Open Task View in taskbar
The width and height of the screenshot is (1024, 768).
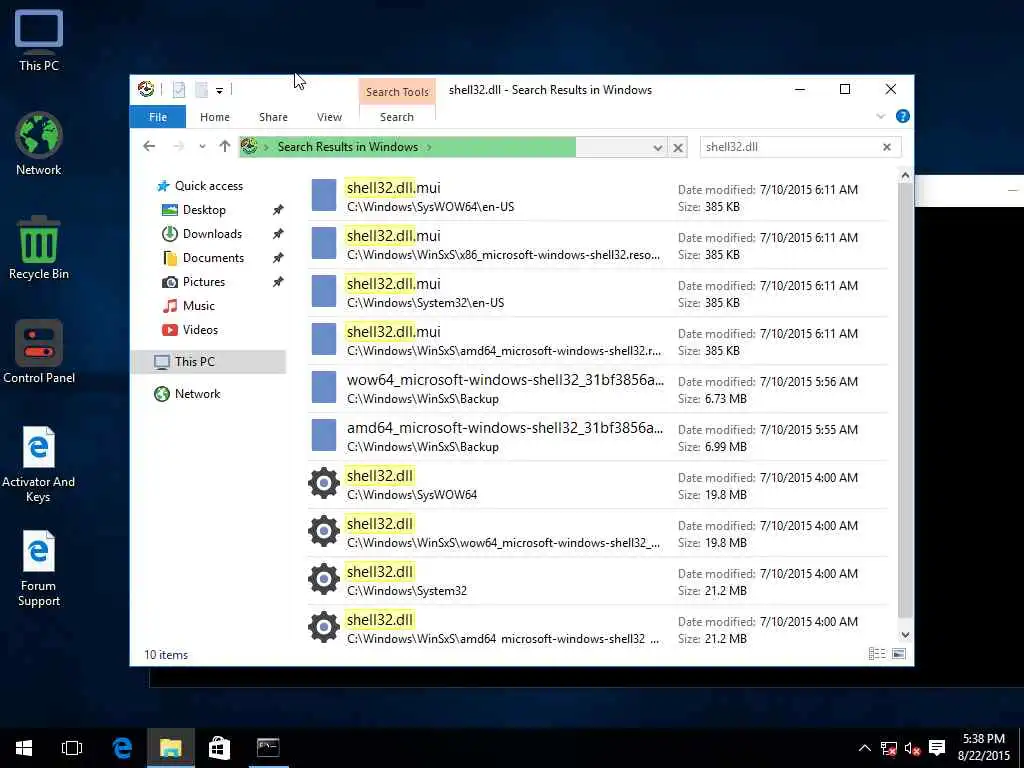pos(72,748)
